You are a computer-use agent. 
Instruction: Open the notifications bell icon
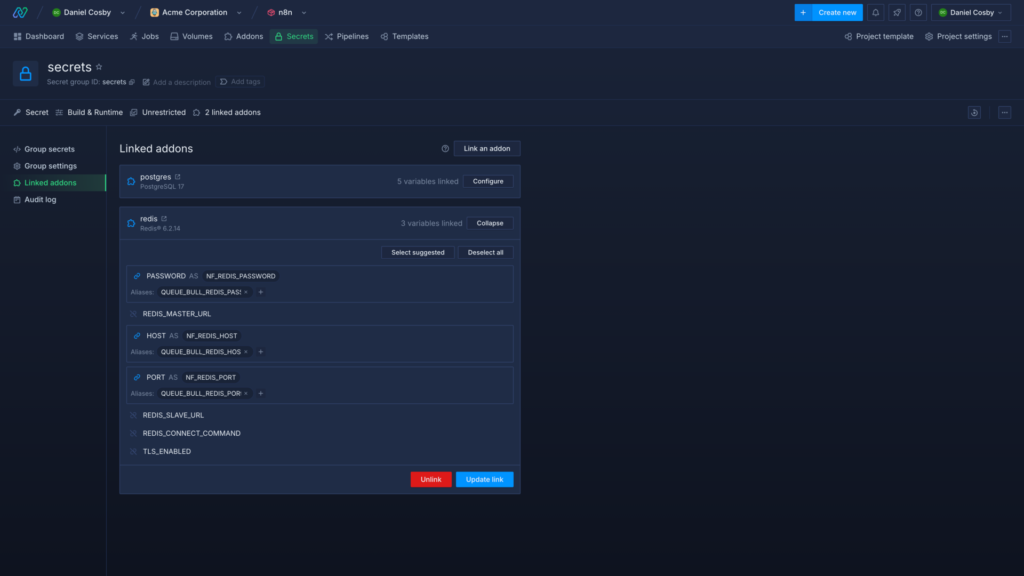click(876, 12)
